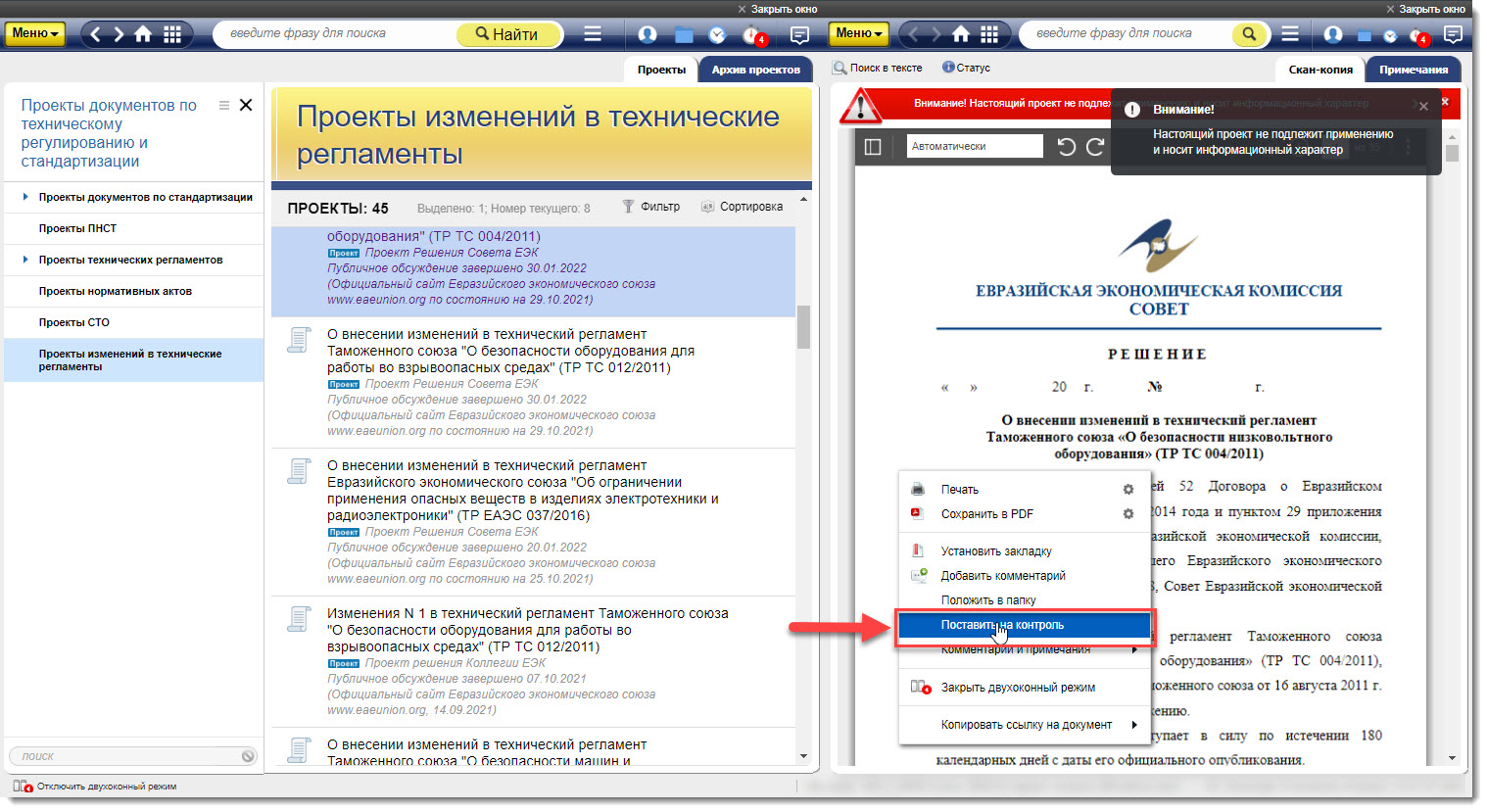Click the yellow Найти search button

click(509, 34)
